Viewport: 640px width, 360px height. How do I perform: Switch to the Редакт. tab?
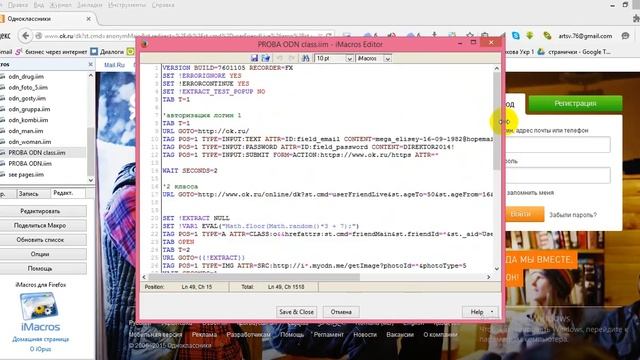point(63,193)
